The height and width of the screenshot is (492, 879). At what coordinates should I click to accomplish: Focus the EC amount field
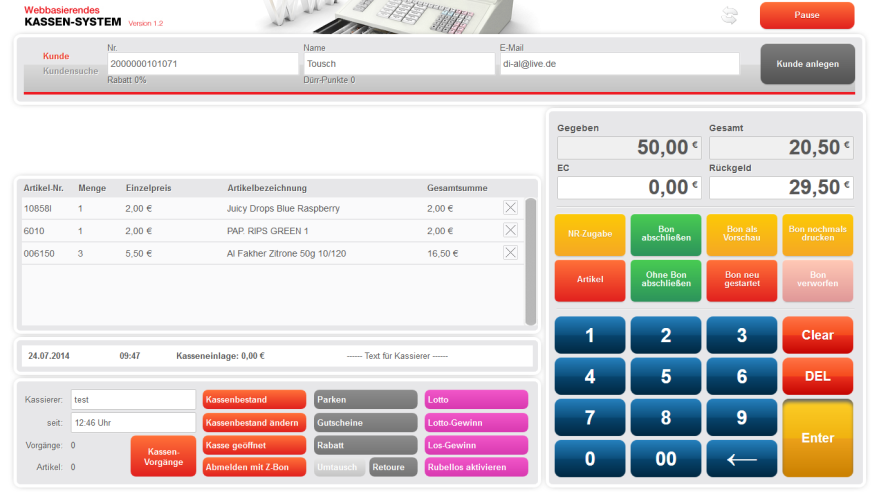coord(628,187)
